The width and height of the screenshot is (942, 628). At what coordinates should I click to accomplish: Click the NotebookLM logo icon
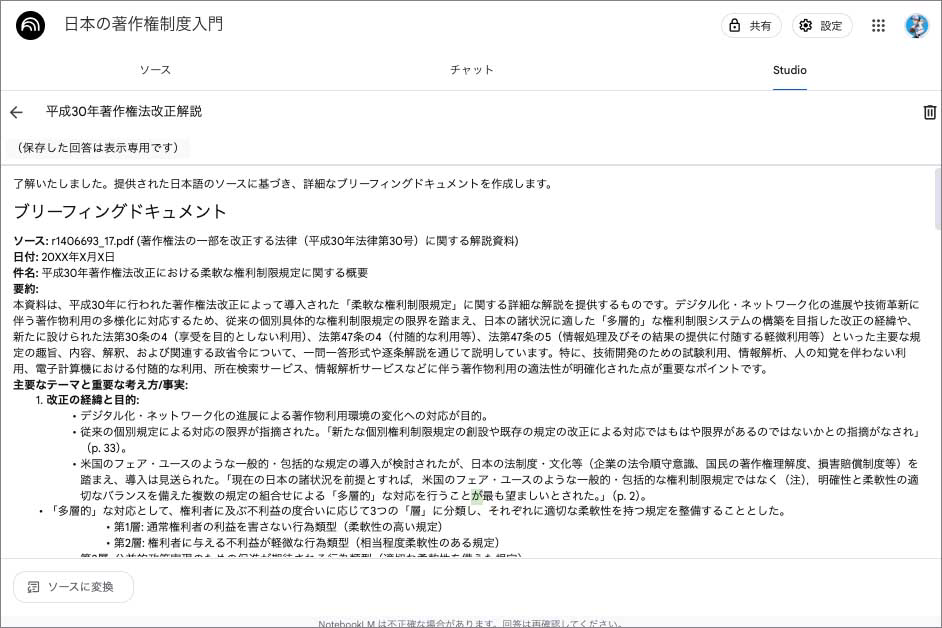click(31, 26)
